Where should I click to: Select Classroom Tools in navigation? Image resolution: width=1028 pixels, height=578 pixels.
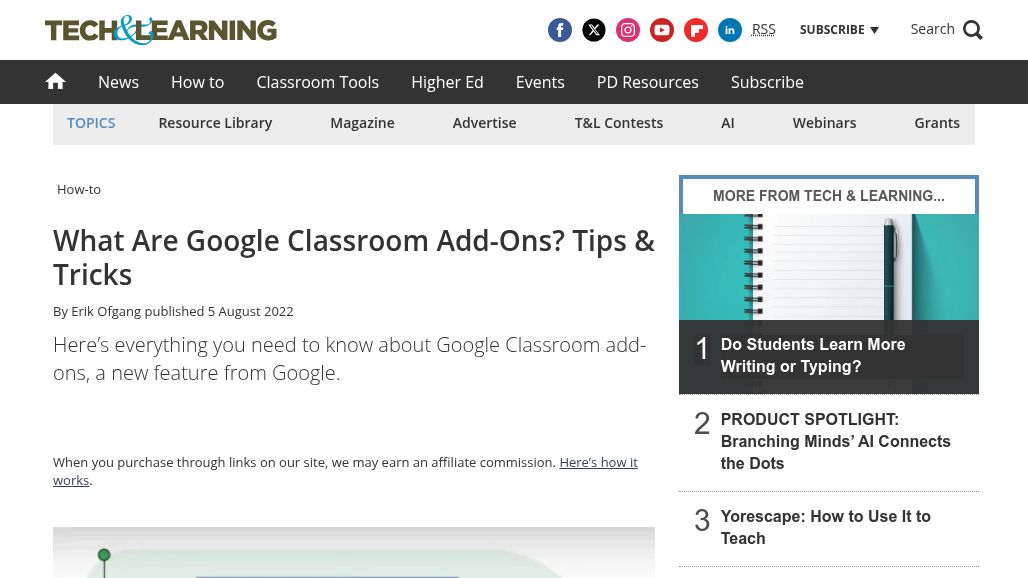tap(317, 82)
